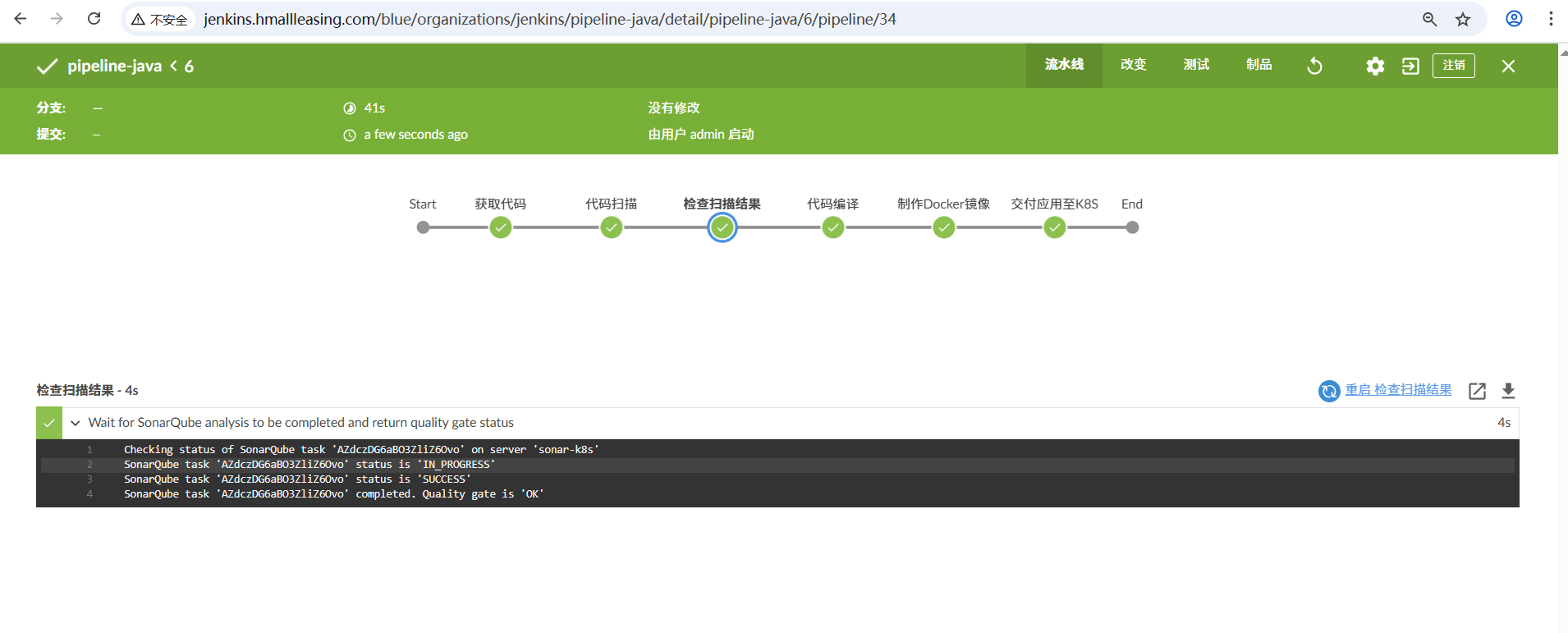Select the 制作Docker镜像 stage node
Image resolution: width=1568 pixels, height=633 pixels.
(944, 227)
